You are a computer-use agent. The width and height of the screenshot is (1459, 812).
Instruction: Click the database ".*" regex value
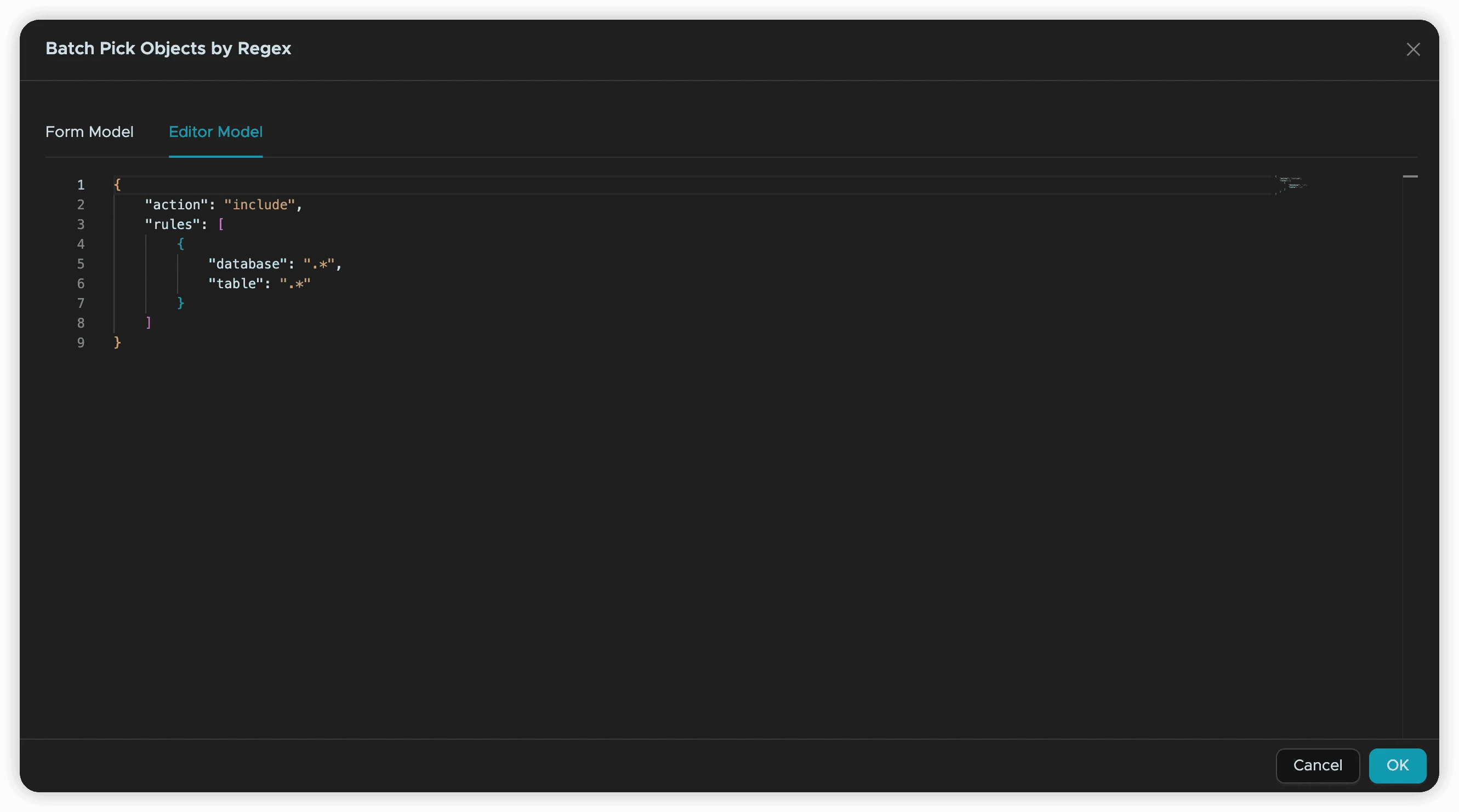pyautogui.click(x=320, y=264)
